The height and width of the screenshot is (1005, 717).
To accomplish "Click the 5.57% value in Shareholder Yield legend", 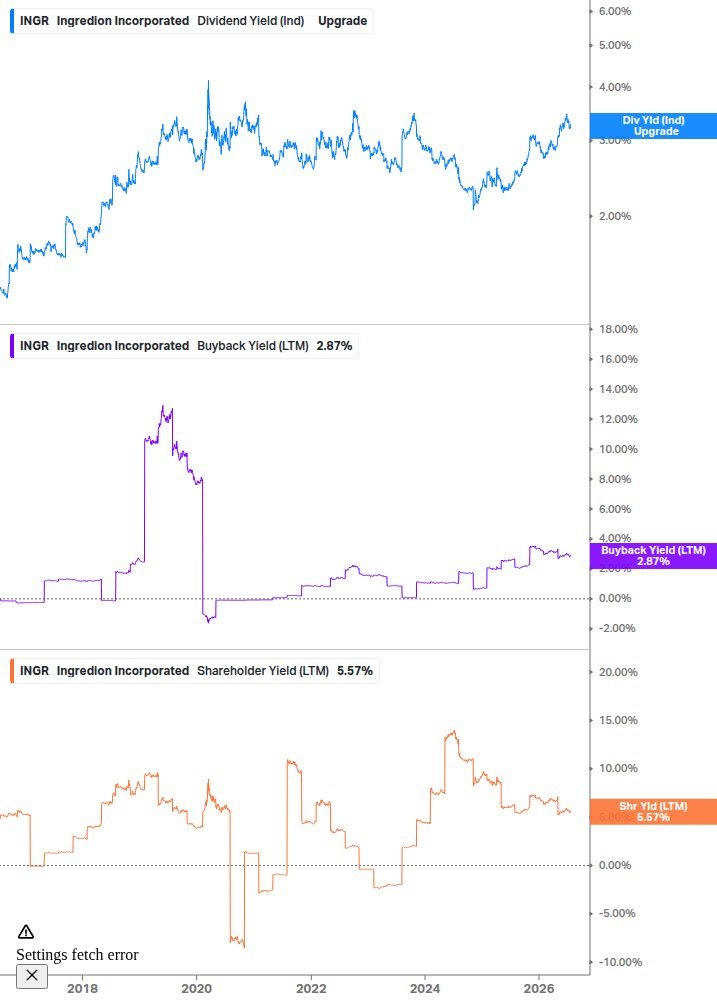I will point(355,671).
